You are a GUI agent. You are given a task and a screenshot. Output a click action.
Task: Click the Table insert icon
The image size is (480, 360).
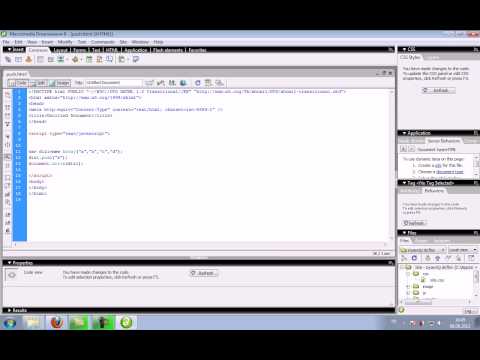40,60
